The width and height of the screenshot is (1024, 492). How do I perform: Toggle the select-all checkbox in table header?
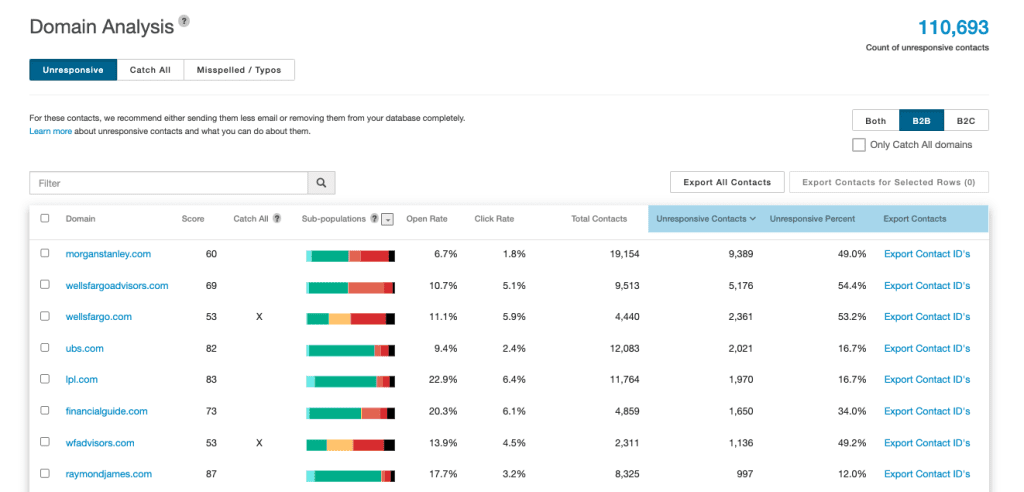[x=45, y=218]
